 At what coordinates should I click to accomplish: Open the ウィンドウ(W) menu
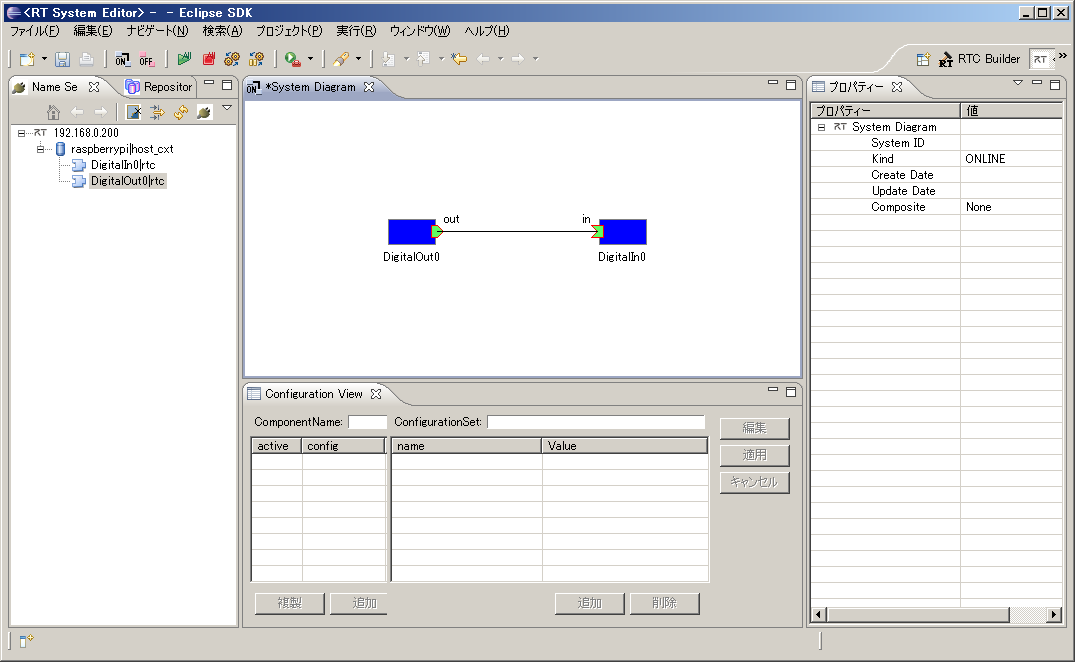[x=420, y=31]
